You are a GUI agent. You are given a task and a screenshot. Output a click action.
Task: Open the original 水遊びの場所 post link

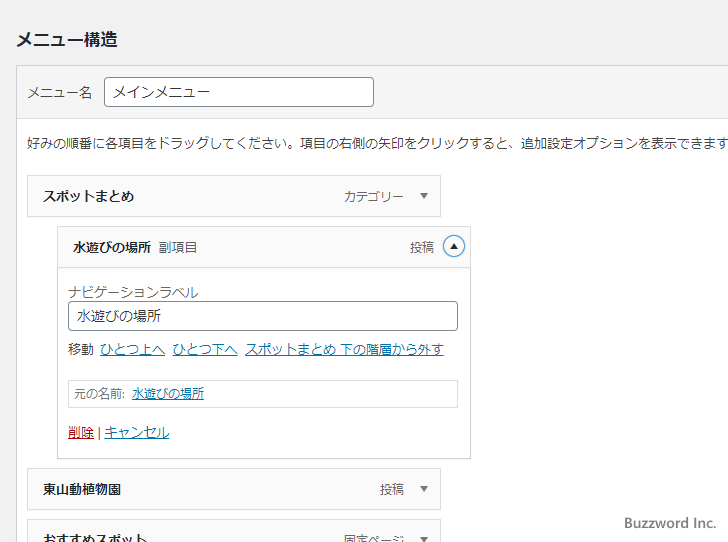(x=168, y=394)
